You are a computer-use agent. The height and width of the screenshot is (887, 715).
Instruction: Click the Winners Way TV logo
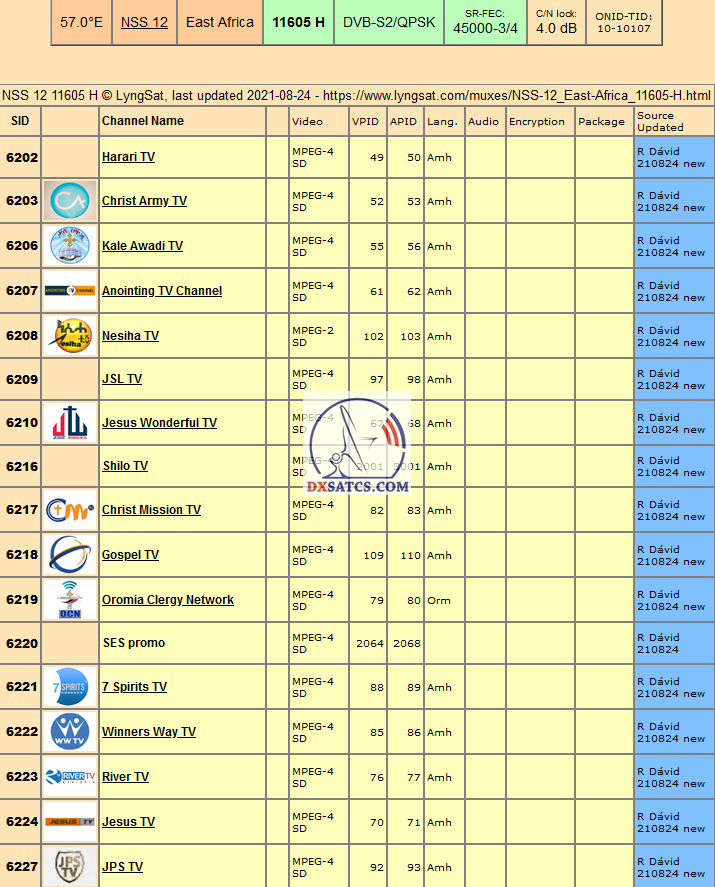tap(70, 731)
